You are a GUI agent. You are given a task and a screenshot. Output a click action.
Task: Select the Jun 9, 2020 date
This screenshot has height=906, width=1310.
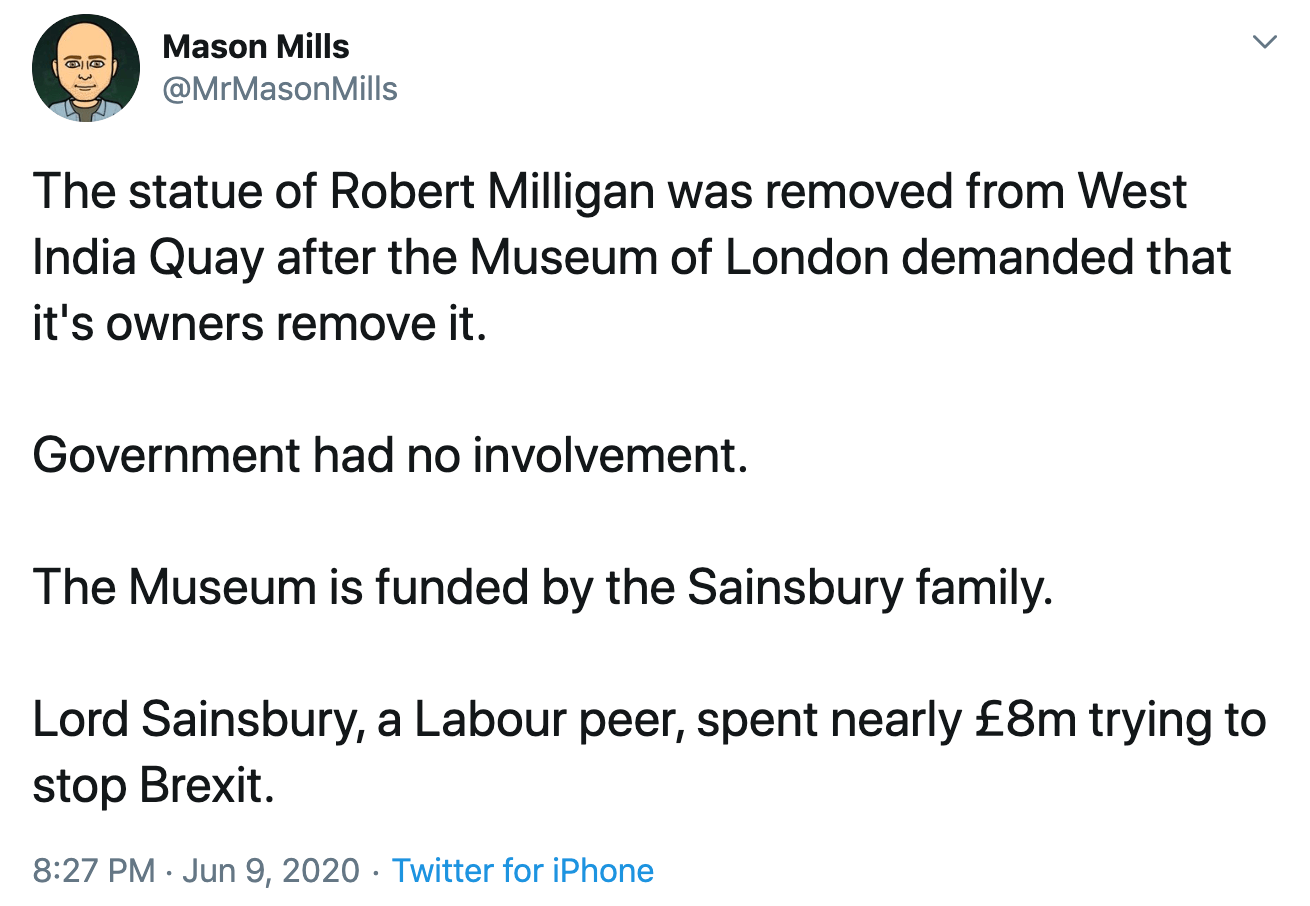[273, 870]
